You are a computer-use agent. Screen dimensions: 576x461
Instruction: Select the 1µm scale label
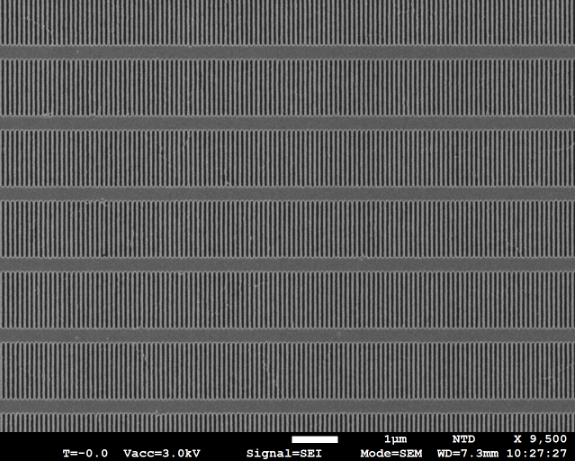coord(396,440)
